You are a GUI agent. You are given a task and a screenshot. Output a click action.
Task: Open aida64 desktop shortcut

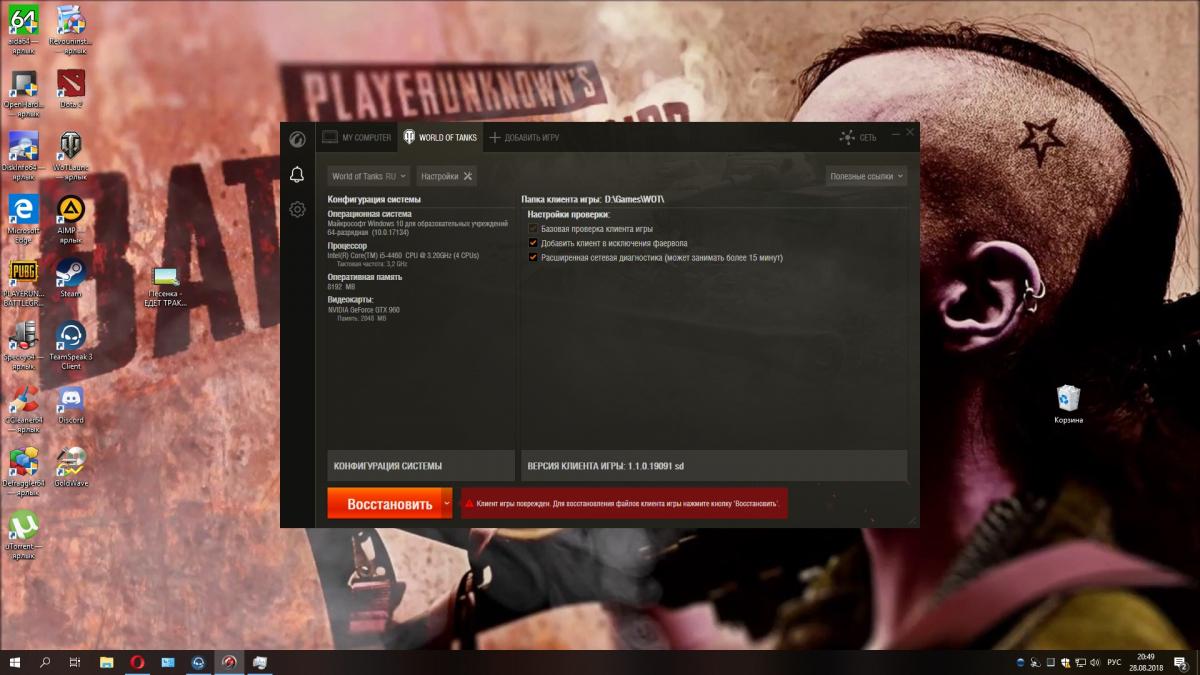22,28
